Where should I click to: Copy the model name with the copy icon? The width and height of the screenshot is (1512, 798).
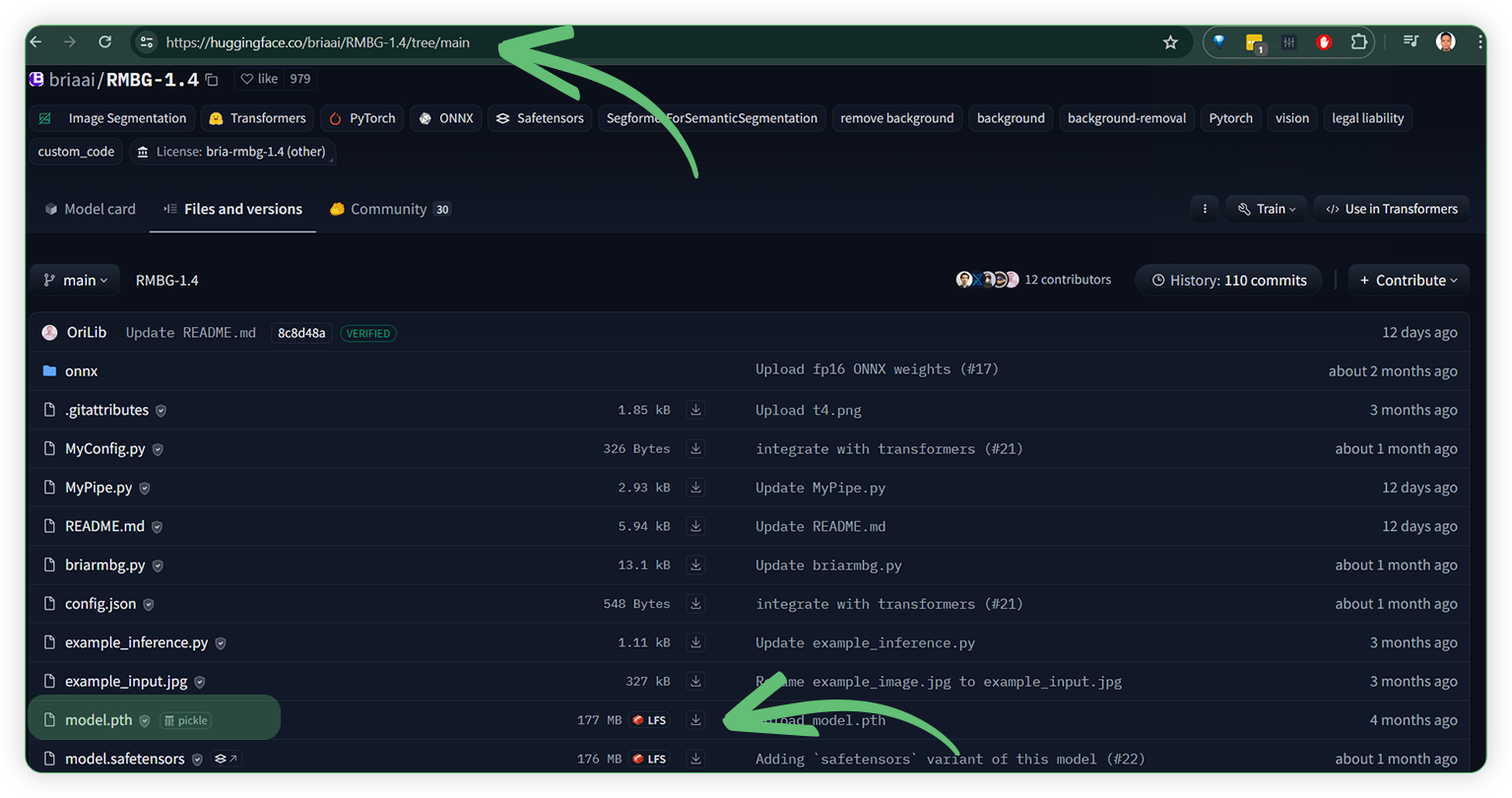212,80
